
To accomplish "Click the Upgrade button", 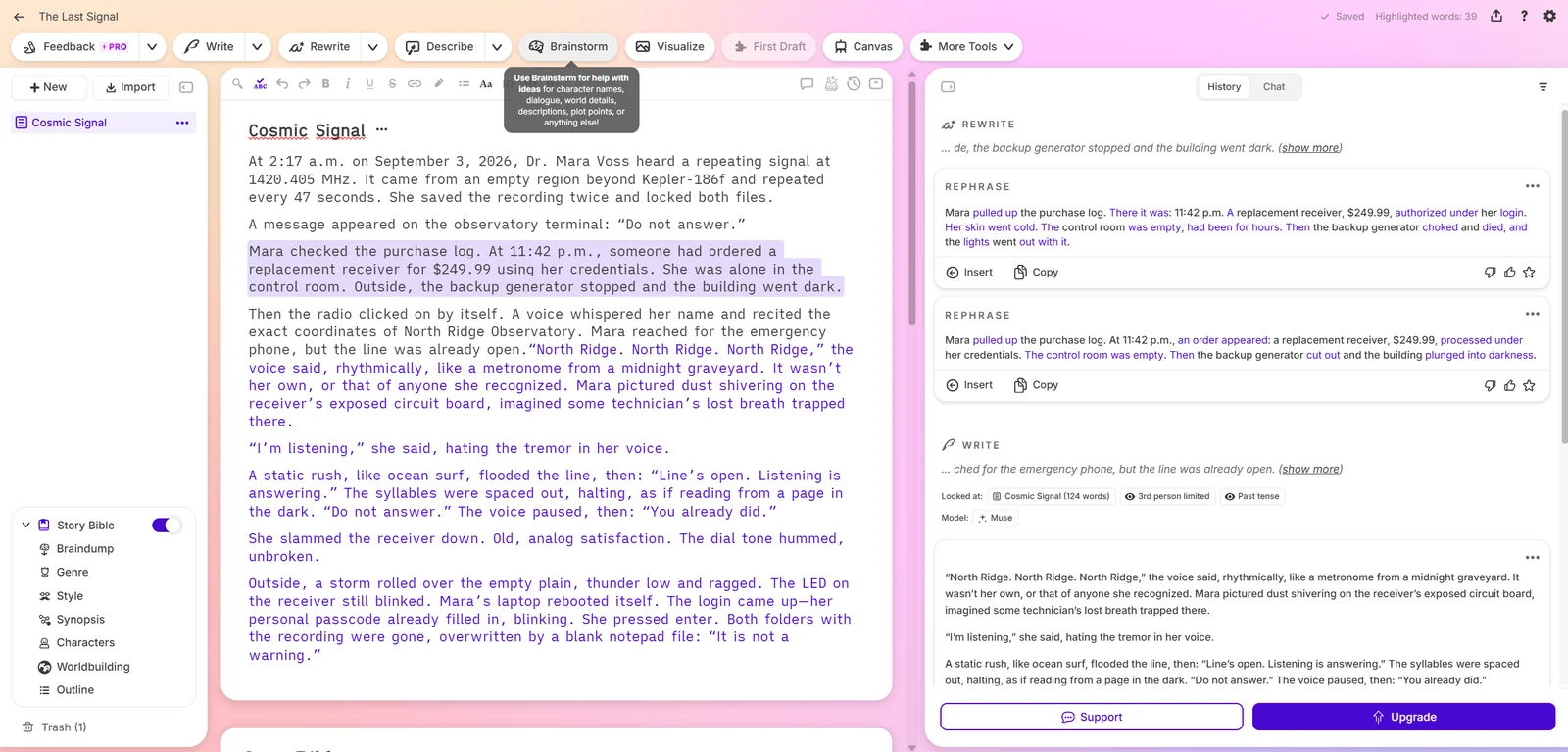I will click(x=1403, y=717).
